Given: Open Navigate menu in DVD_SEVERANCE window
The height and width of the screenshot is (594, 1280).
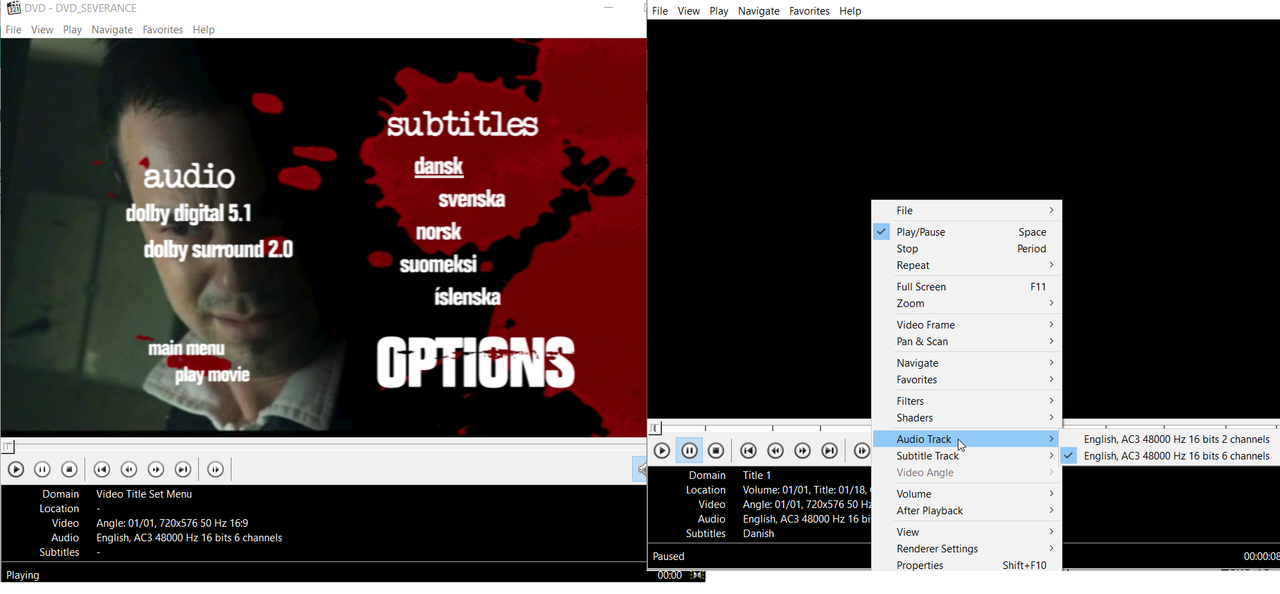Looking at the screenshot, I should (112, 30).
